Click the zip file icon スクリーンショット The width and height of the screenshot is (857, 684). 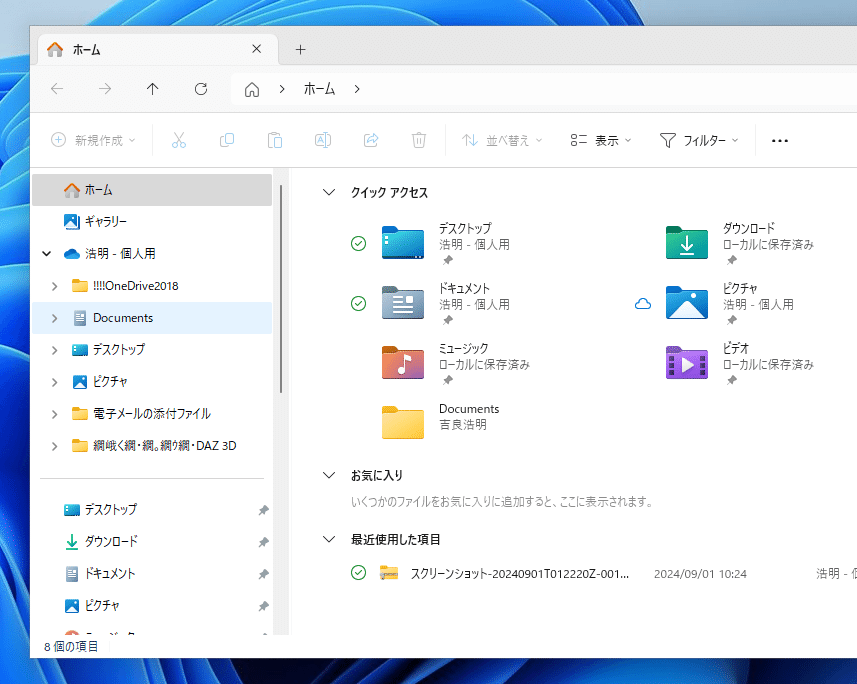point(389,573)
